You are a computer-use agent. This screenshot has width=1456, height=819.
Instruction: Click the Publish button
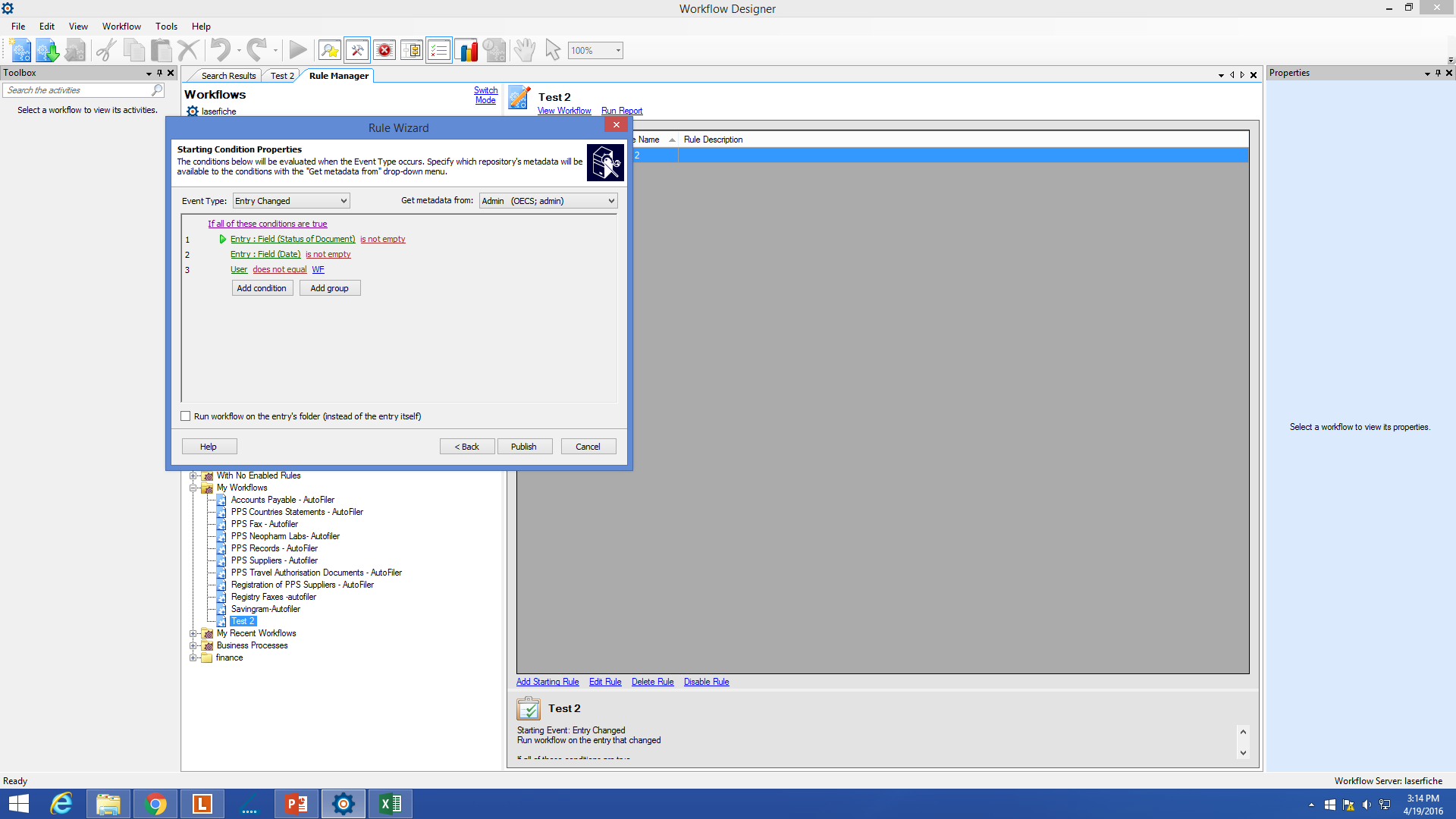click(524, 447)
